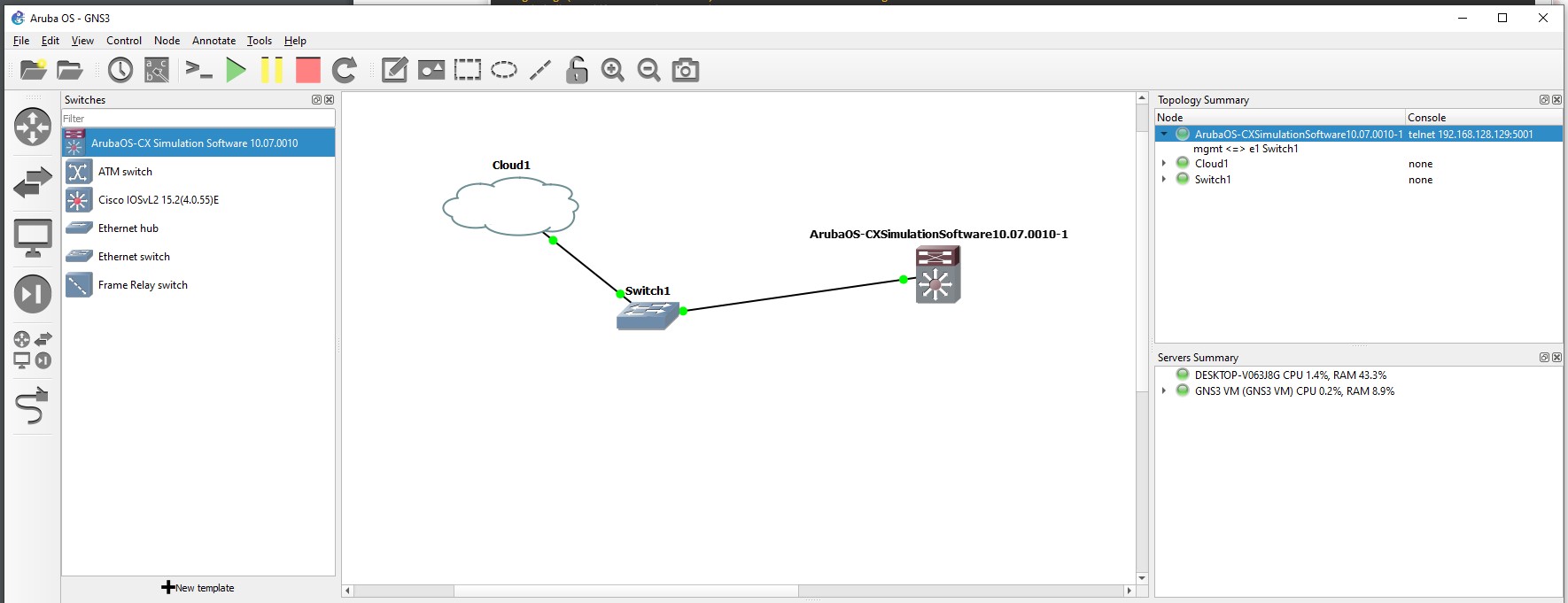Expand Cloud1 in Topology Summary
1568x603 pixels.
1164,164
